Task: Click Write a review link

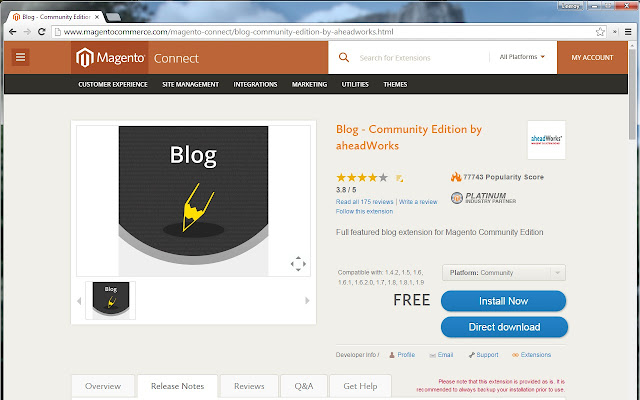Action: click(418, 202)
